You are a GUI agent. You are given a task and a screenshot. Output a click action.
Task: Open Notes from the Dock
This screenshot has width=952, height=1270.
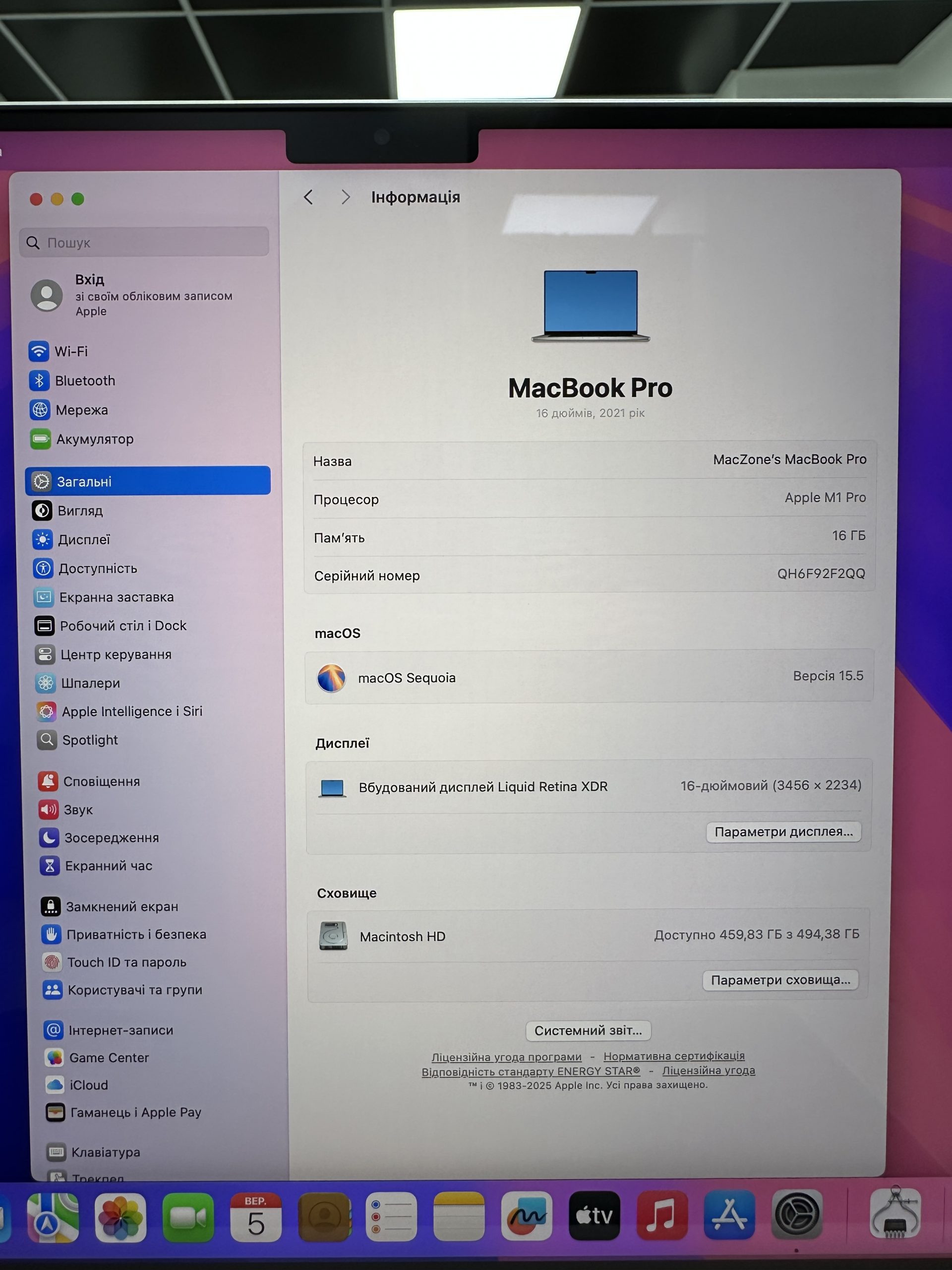[x=459, y=1217]
